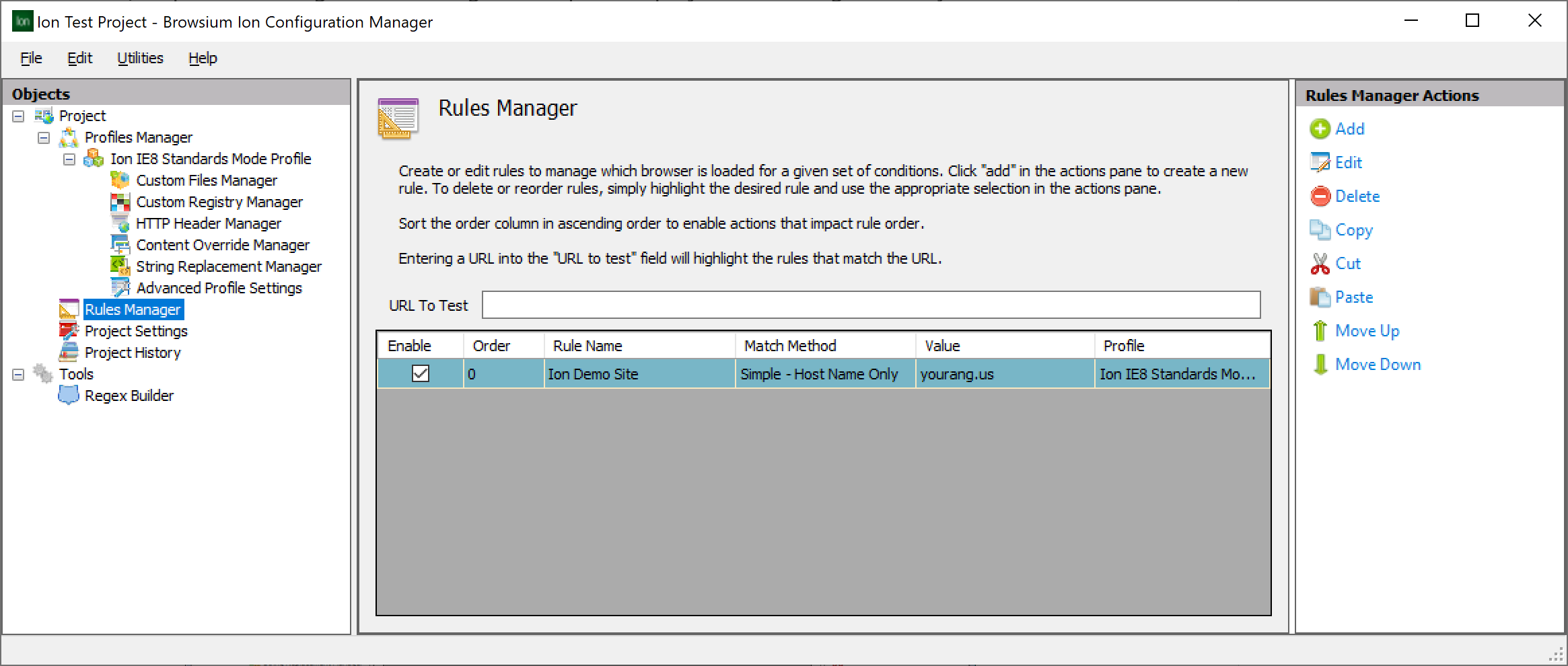Click the Move Up arrow icon
The image size is (1568, 666).
point(1321,330)
